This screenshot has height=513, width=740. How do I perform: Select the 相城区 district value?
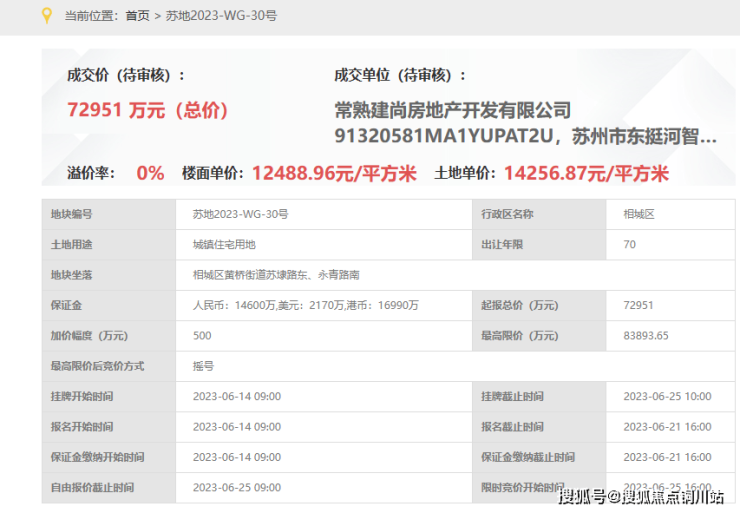pos(639,214)
